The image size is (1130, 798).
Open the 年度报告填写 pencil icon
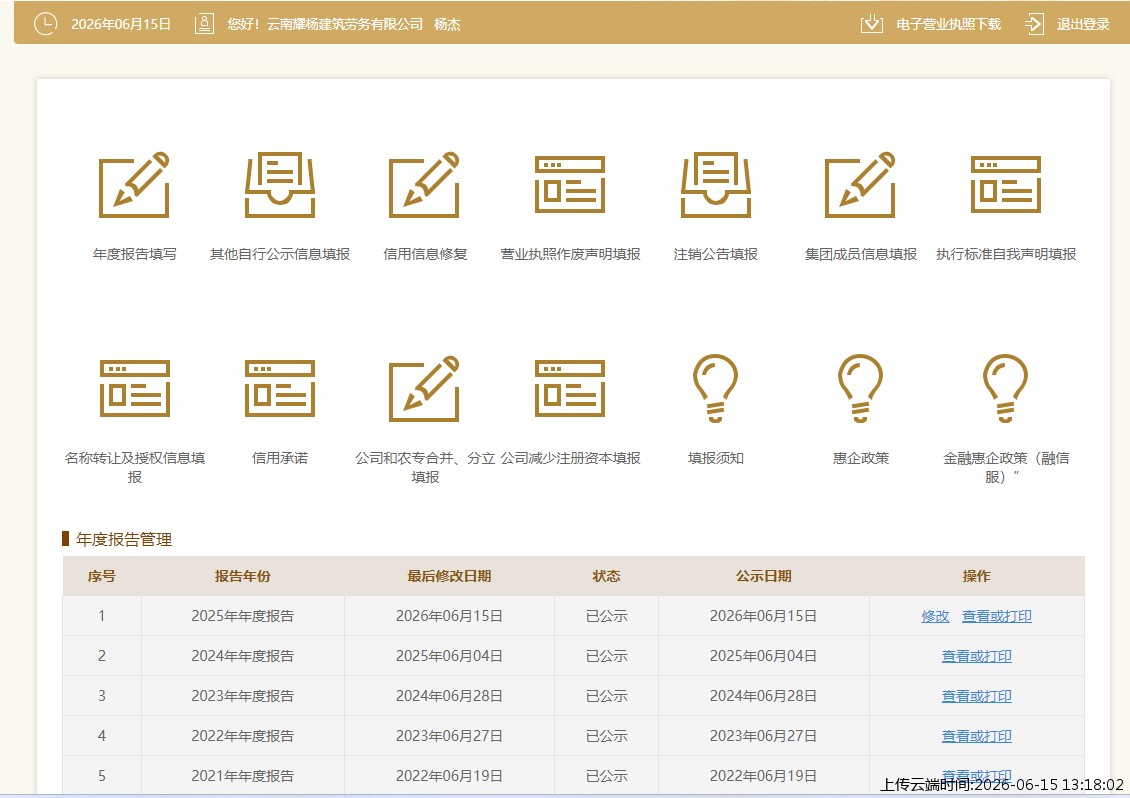pyautogui.click(x=134, y=185)
